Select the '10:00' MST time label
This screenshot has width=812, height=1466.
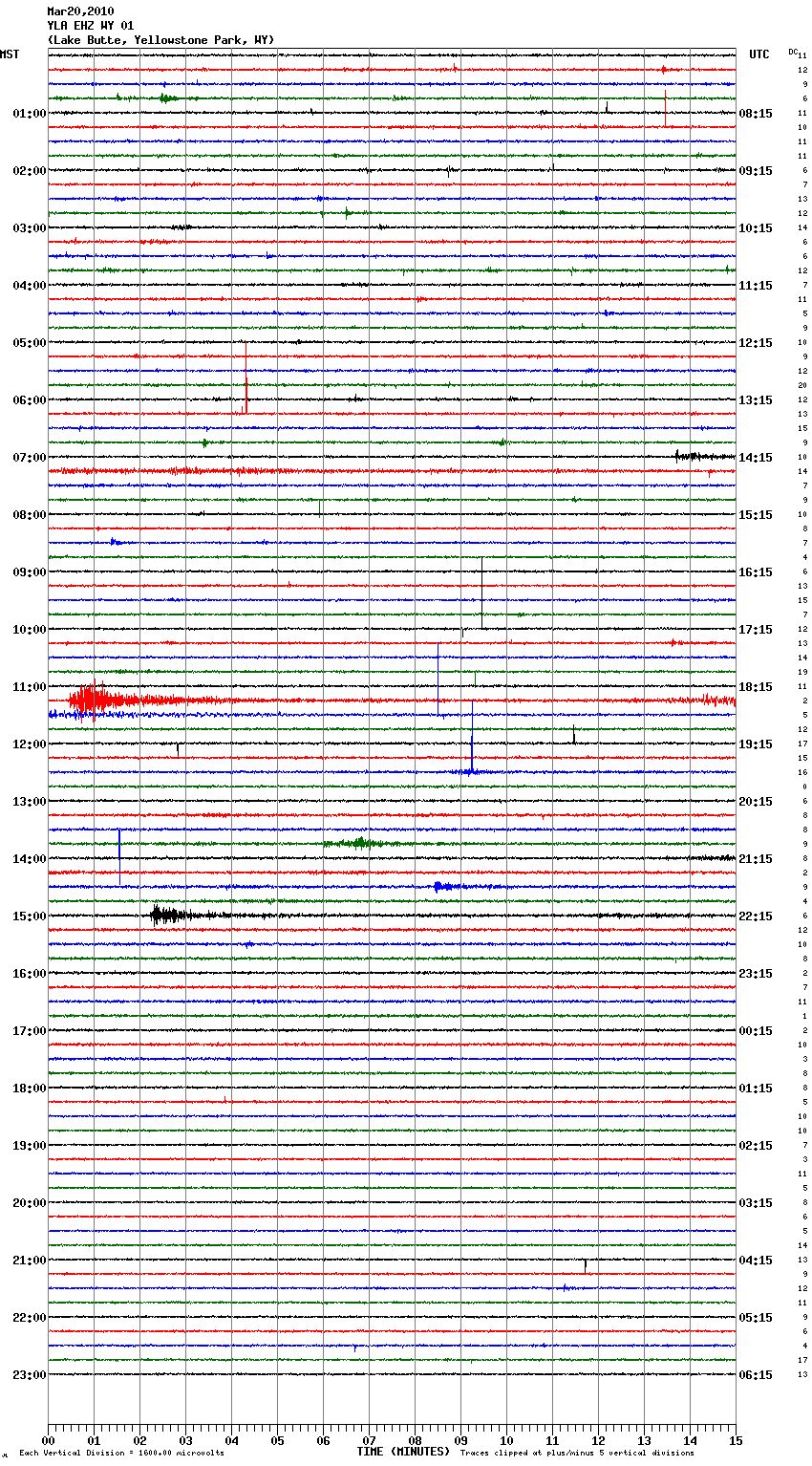[x=30, y=630]
